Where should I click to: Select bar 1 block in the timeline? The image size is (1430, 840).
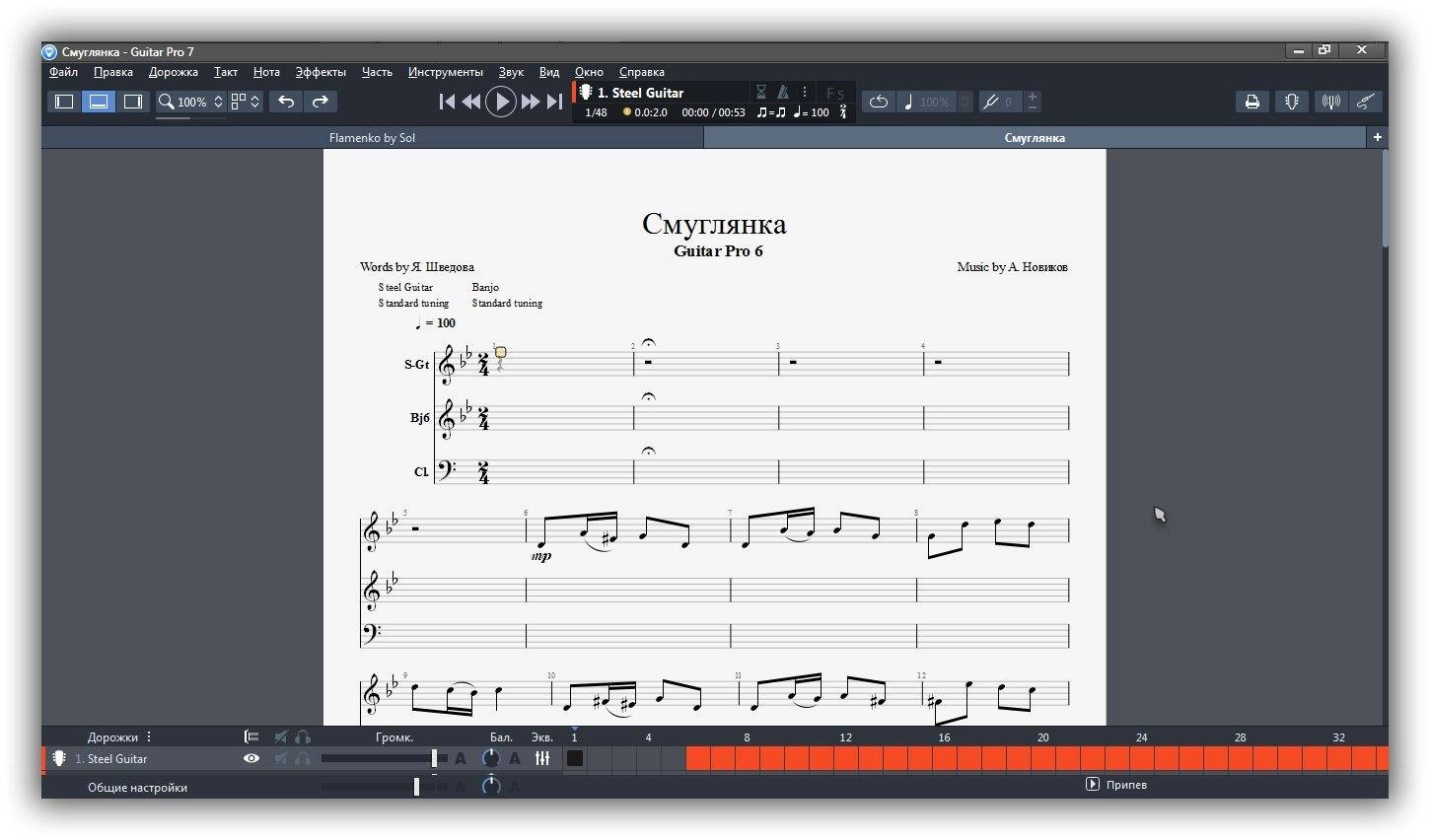(x=575, y=758)
